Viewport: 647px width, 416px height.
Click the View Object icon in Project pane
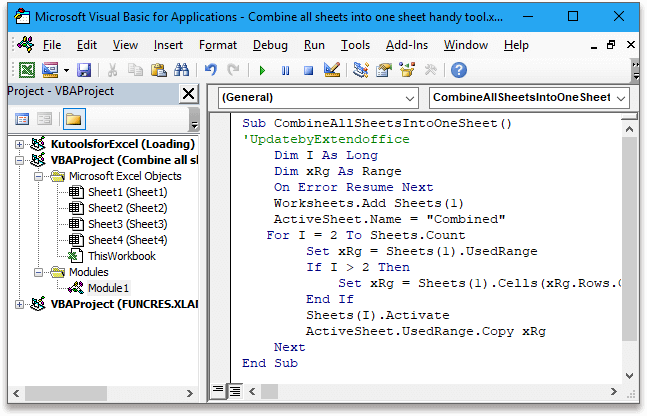44,120
